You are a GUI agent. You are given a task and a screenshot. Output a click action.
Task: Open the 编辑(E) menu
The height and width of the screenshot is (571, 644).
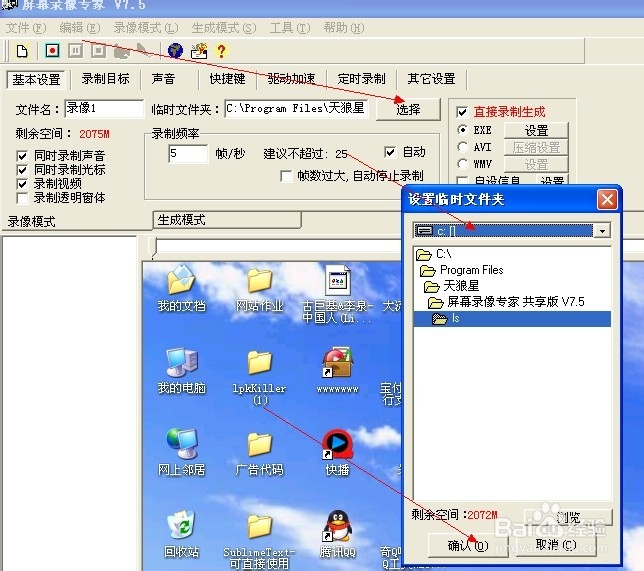80,28
